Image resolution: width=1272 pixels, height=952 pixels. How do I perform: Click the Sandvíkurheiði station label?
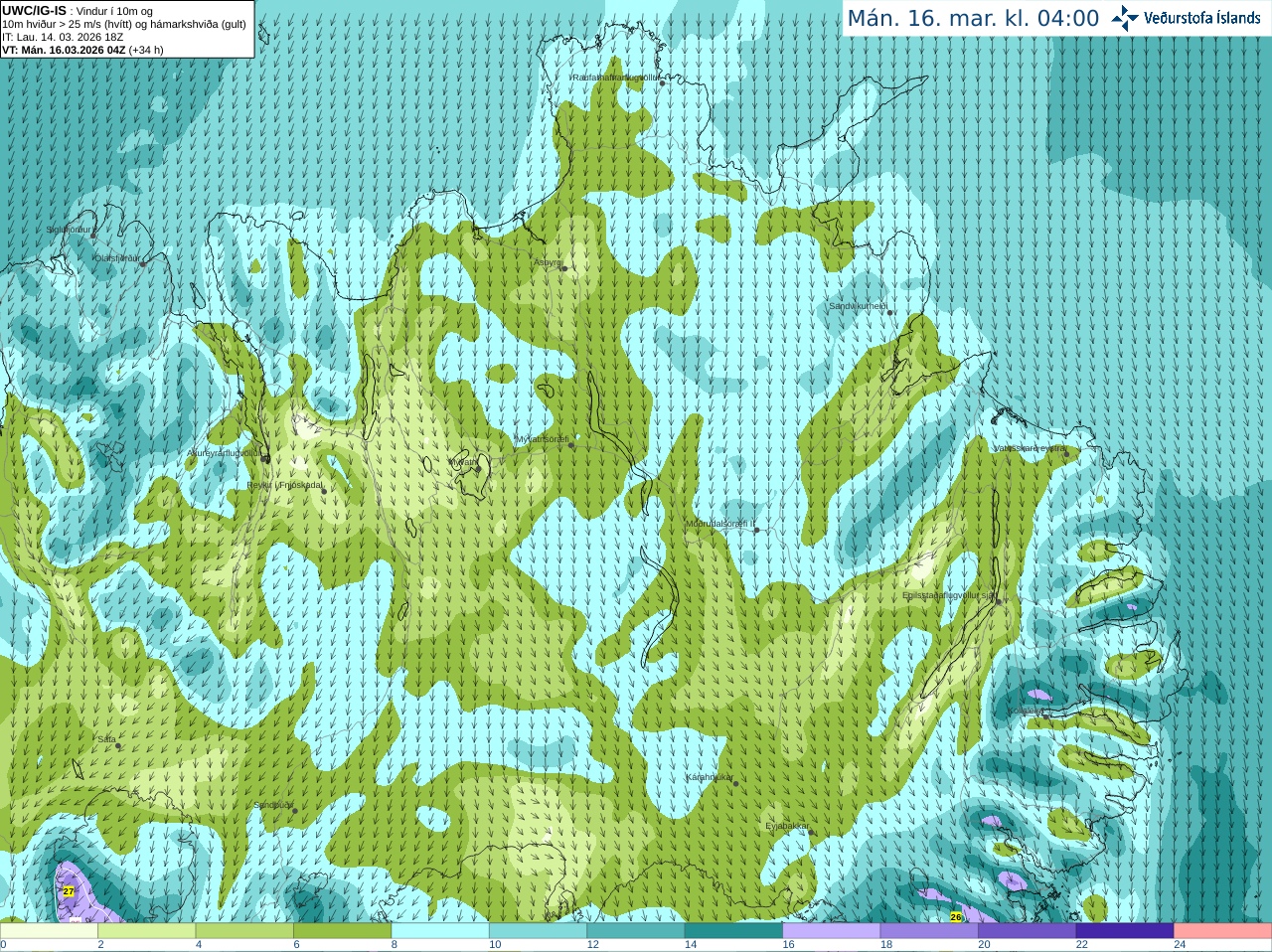coord(858,307)
